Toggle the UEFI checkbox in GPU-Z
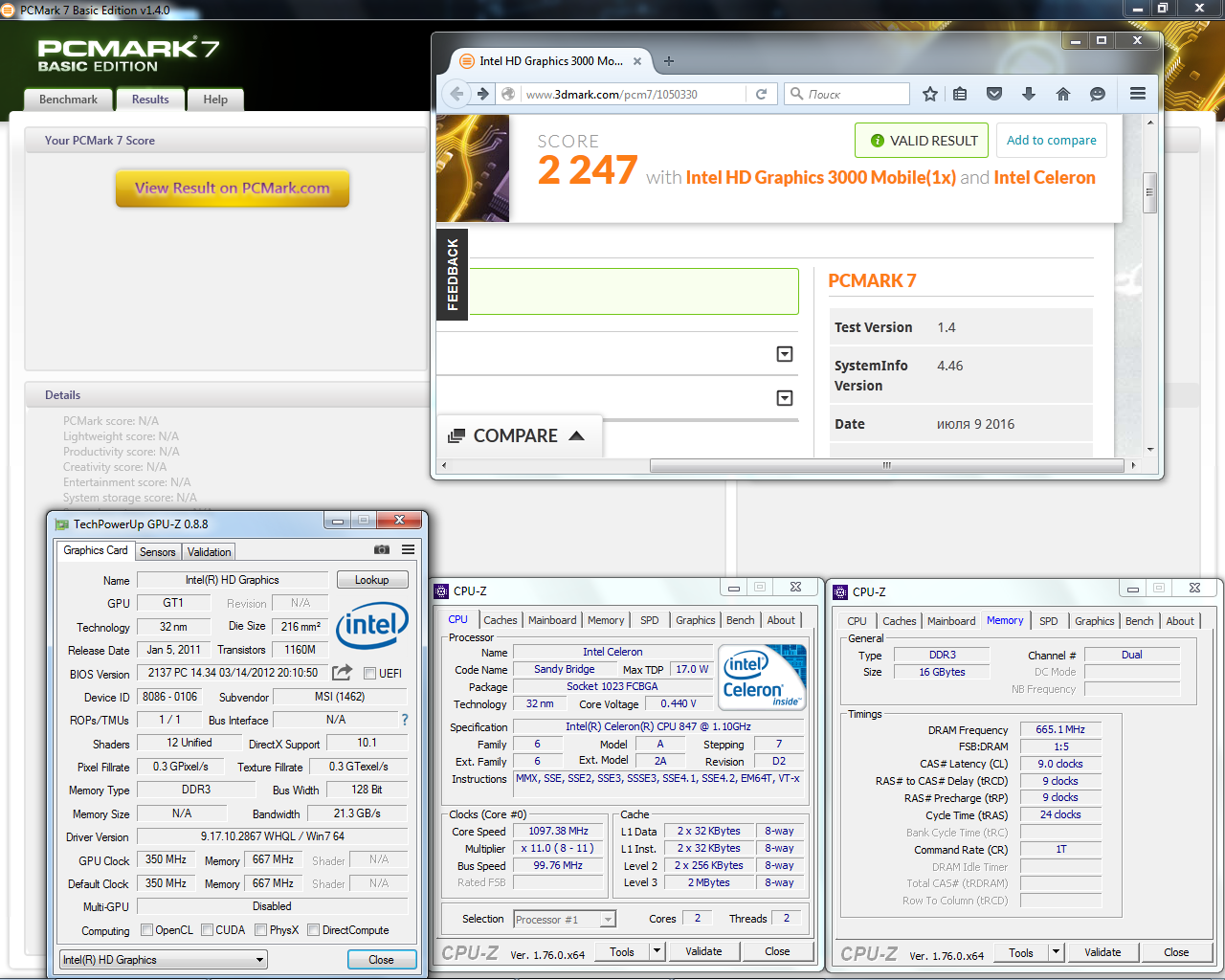Image resolution: width=1225 pixels, height=980 pixels. click(x=369, y=674)
